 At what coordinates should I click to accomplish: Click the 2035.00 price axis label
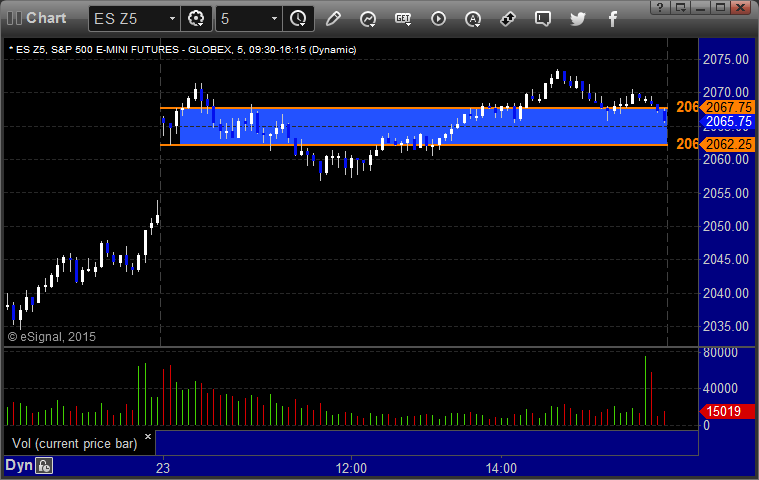point(726,327)
